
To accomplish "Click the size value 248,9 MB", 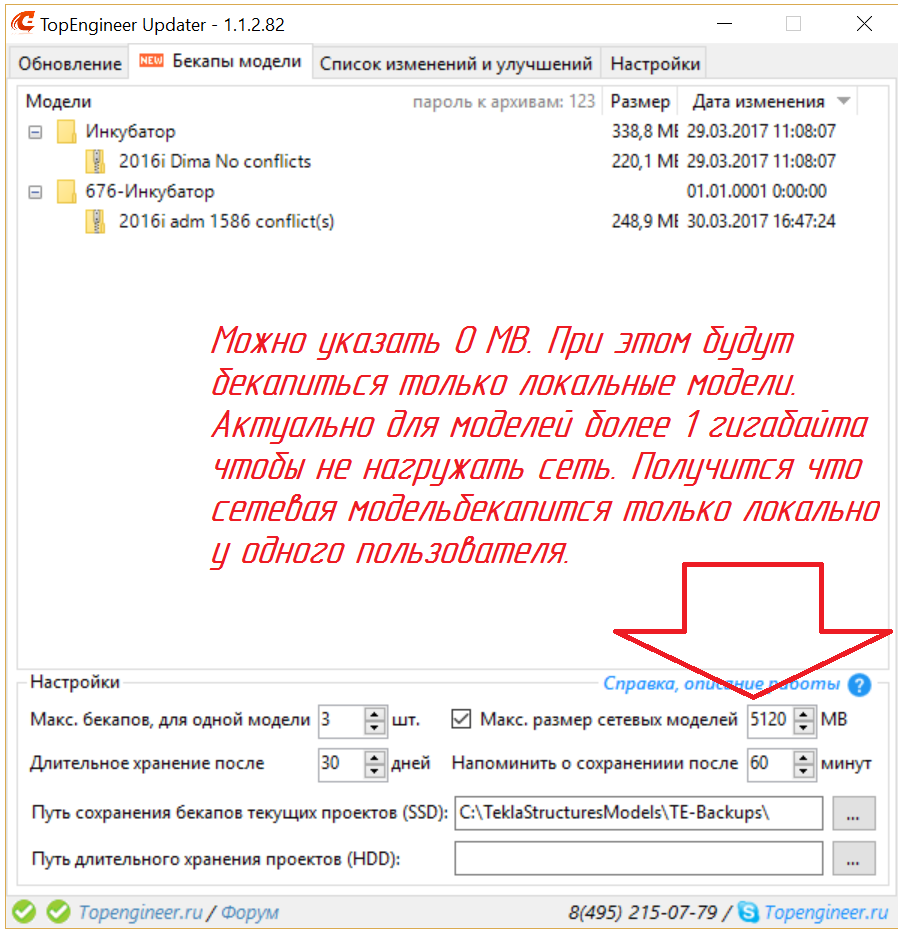I will pos(645,222).
